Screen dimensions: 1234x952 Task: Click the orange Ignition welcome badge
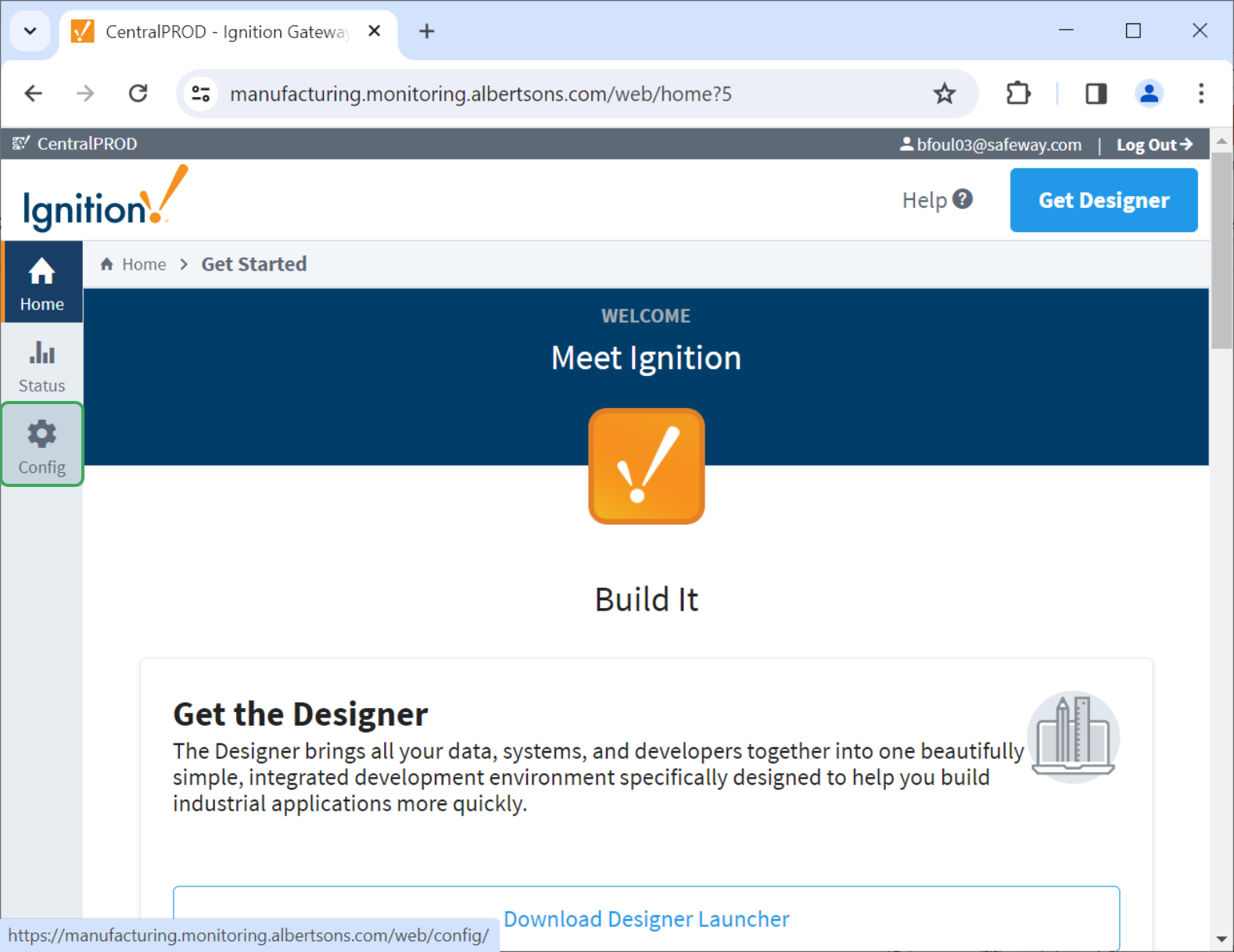pyautogui.click(x=647, y=467)
